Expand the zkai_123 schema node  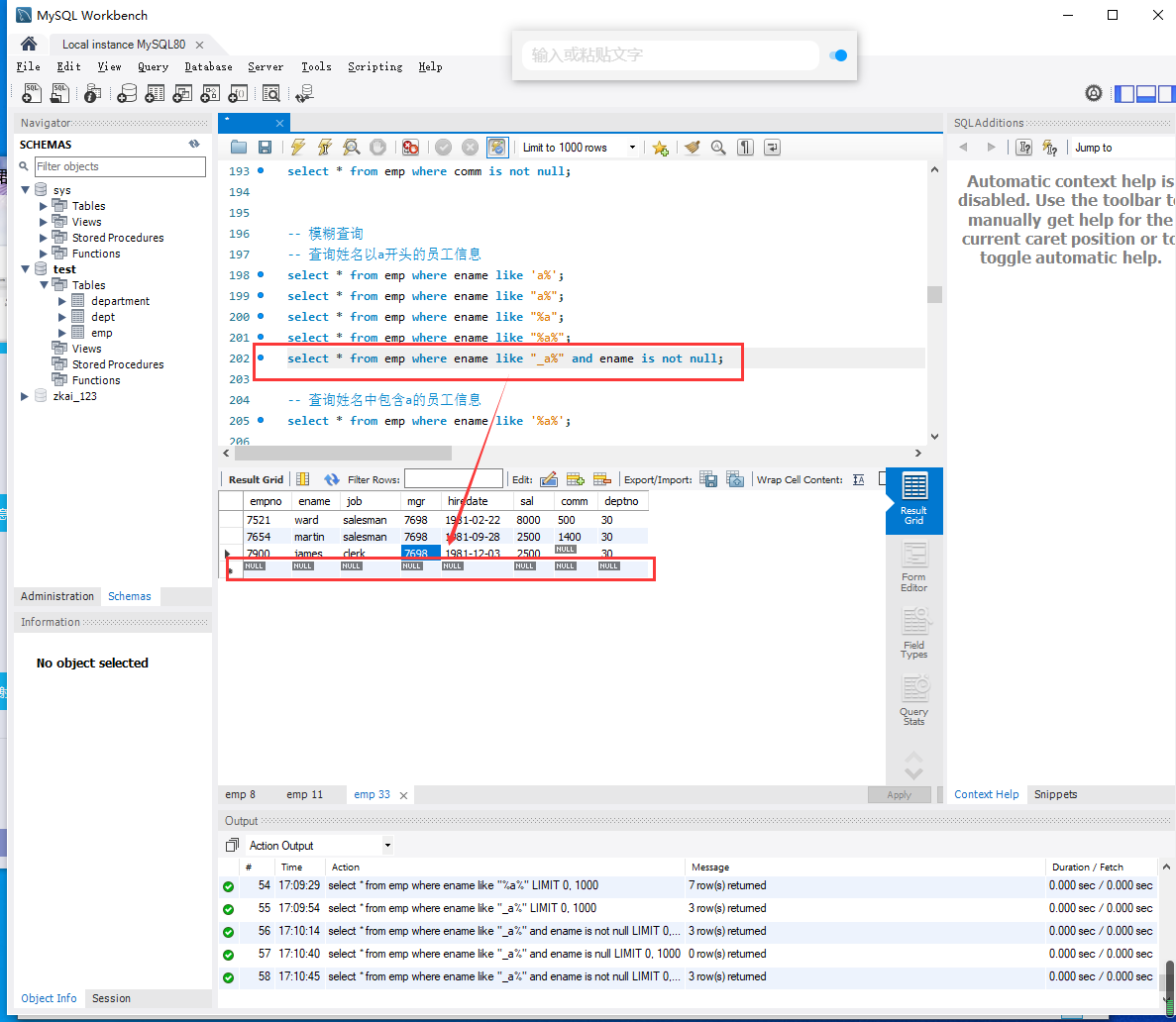[25, 397]
